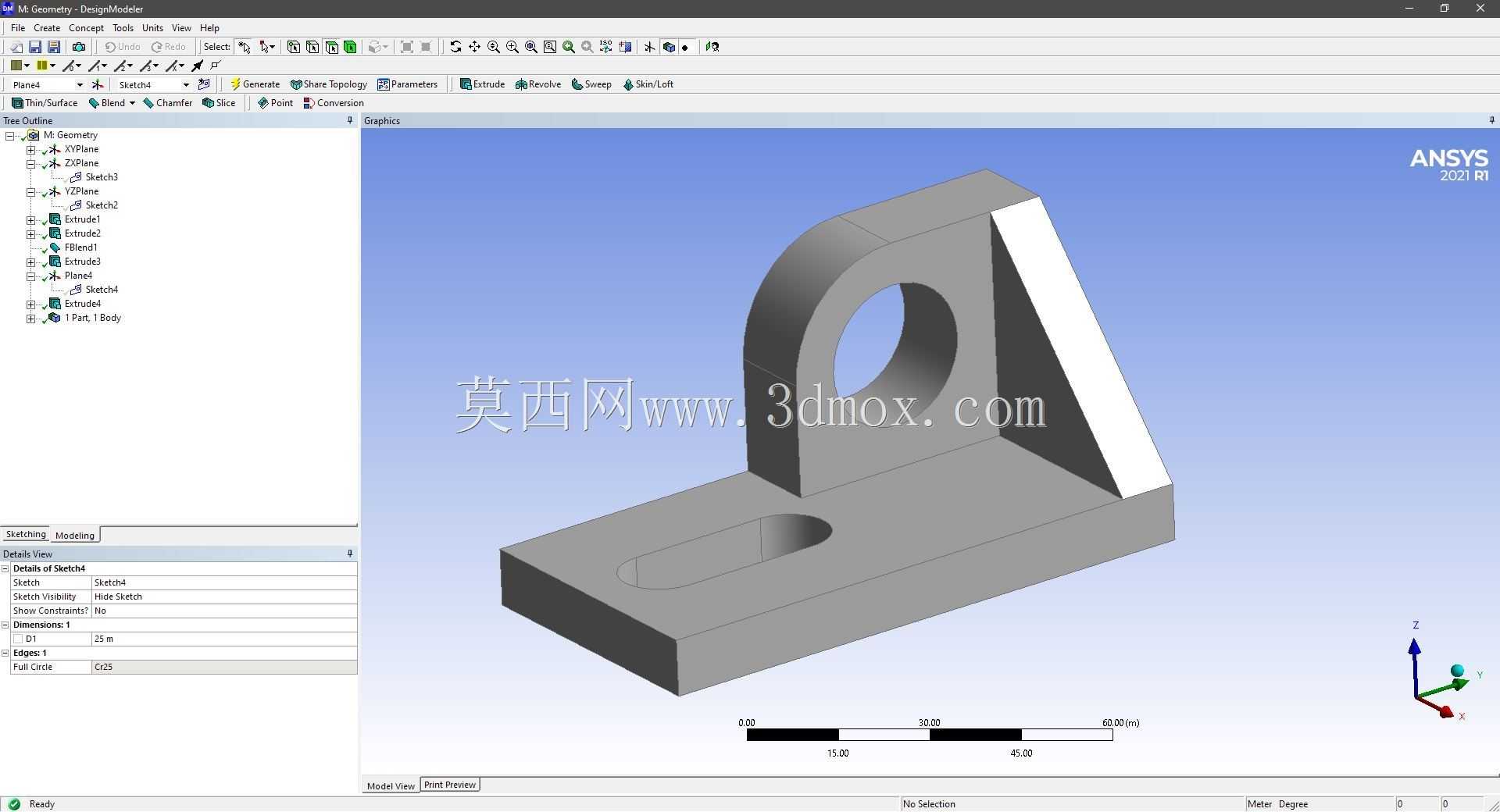Select the Rotate view tool

coord(455,47)
